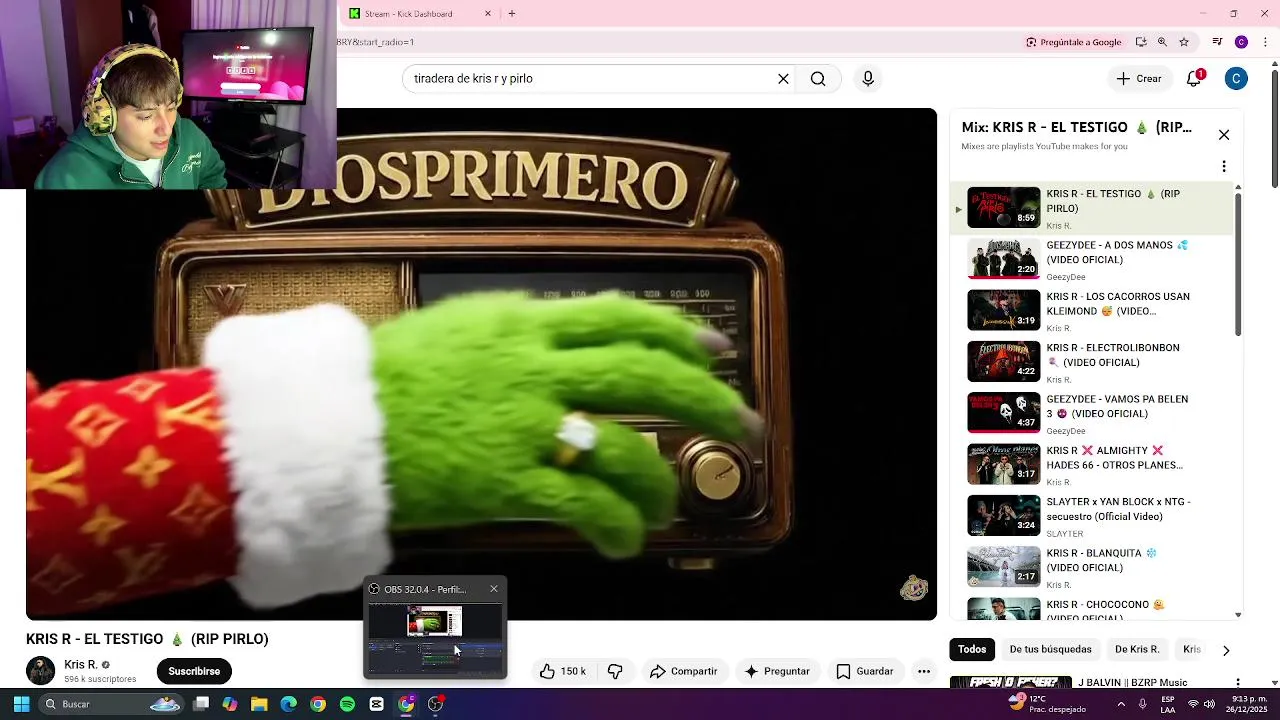The height and width of the screenshot is (720, 1280).
Task: Click the Preguntar button
Action: coord(777,671)
